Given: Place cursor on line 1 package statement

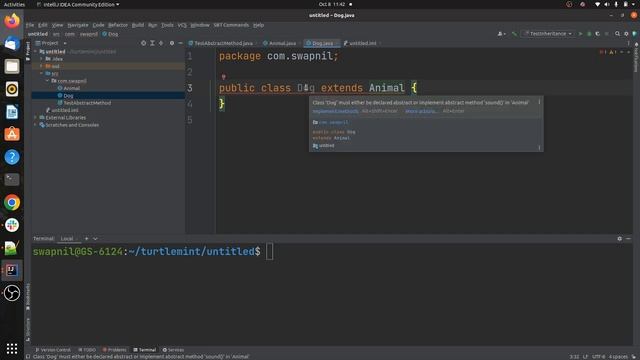Looking at the screenshot, I should (x=278, y=56).
